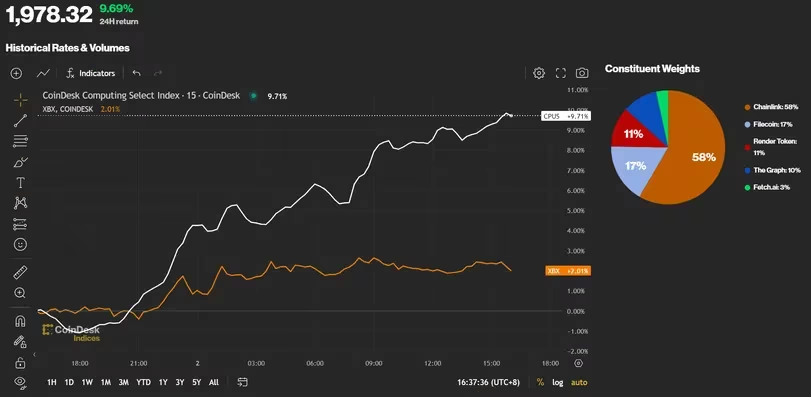Viewport: 811px width, 397px height.
Task: Hide all drawings with eye icon
Action: tap(20, 382)
